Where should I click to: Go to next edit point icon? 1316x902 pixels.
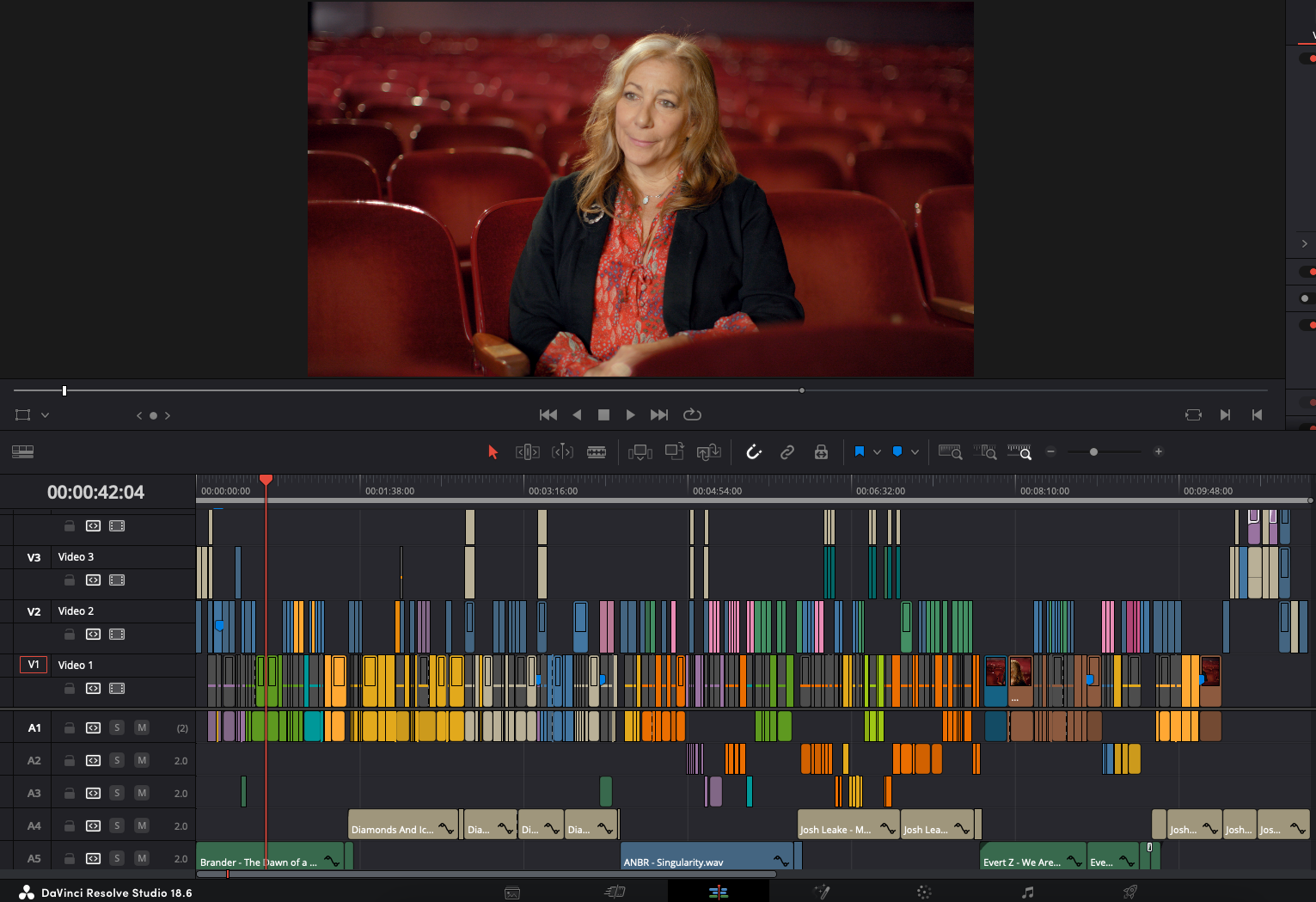(x=1225, y=414)
